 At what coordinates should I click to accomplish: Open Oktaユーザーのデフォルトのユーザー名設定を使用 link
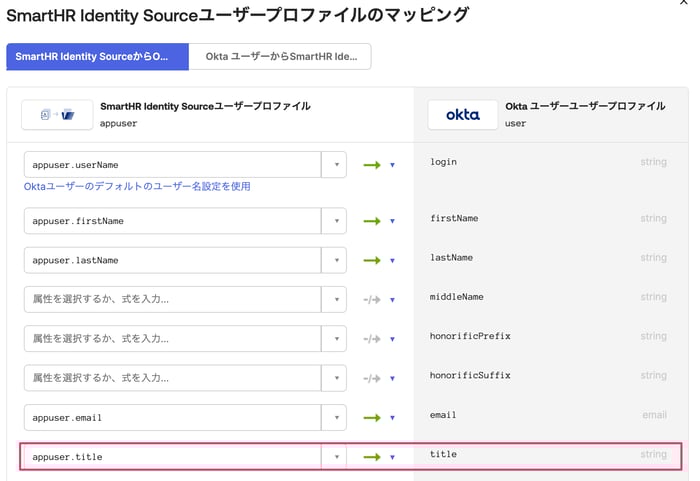[x=137, y=187]
